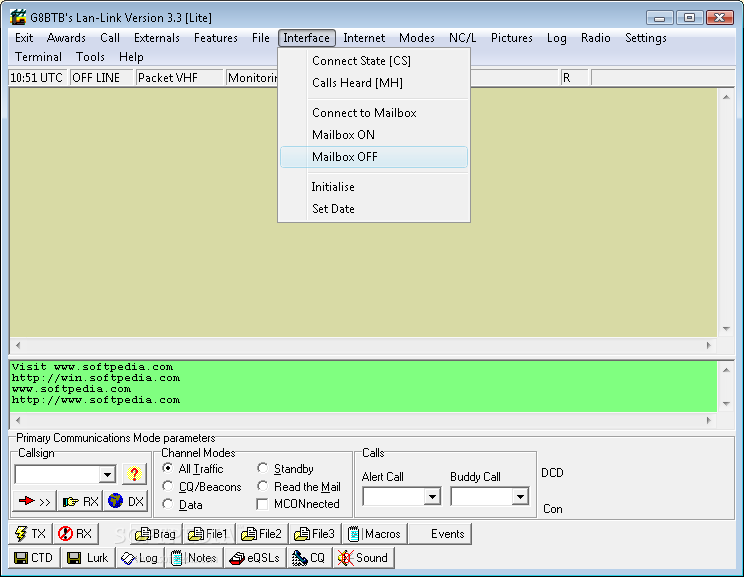Click the red arrow >> callsign button
The height and width of the screenshot is (577, 744).
[35, 501]
